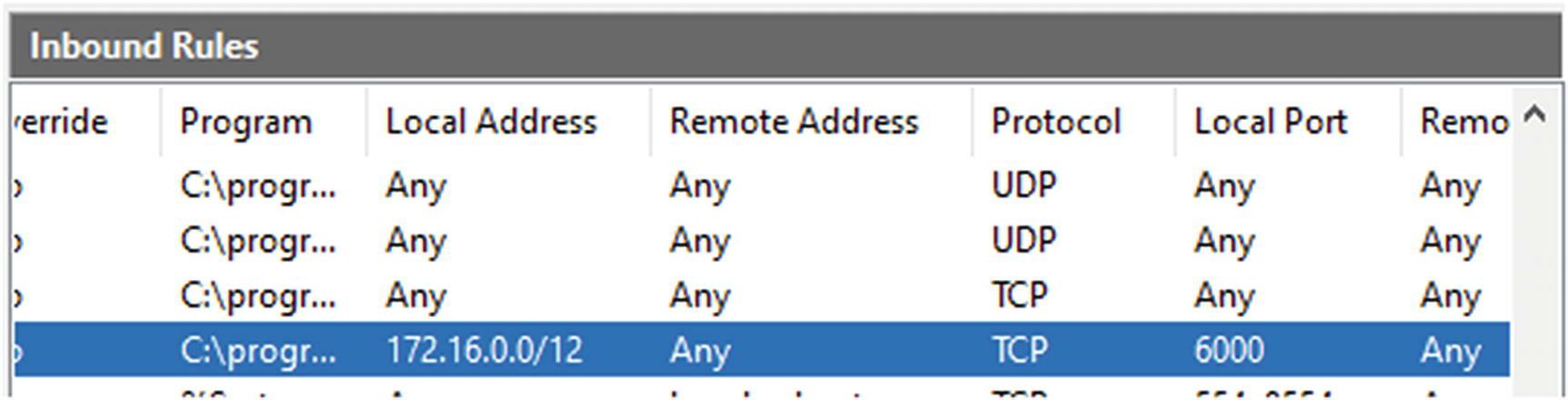Click the program path of the first rule
The height and width of the screenshot is (400, 1568).
[x=258, y=186]
